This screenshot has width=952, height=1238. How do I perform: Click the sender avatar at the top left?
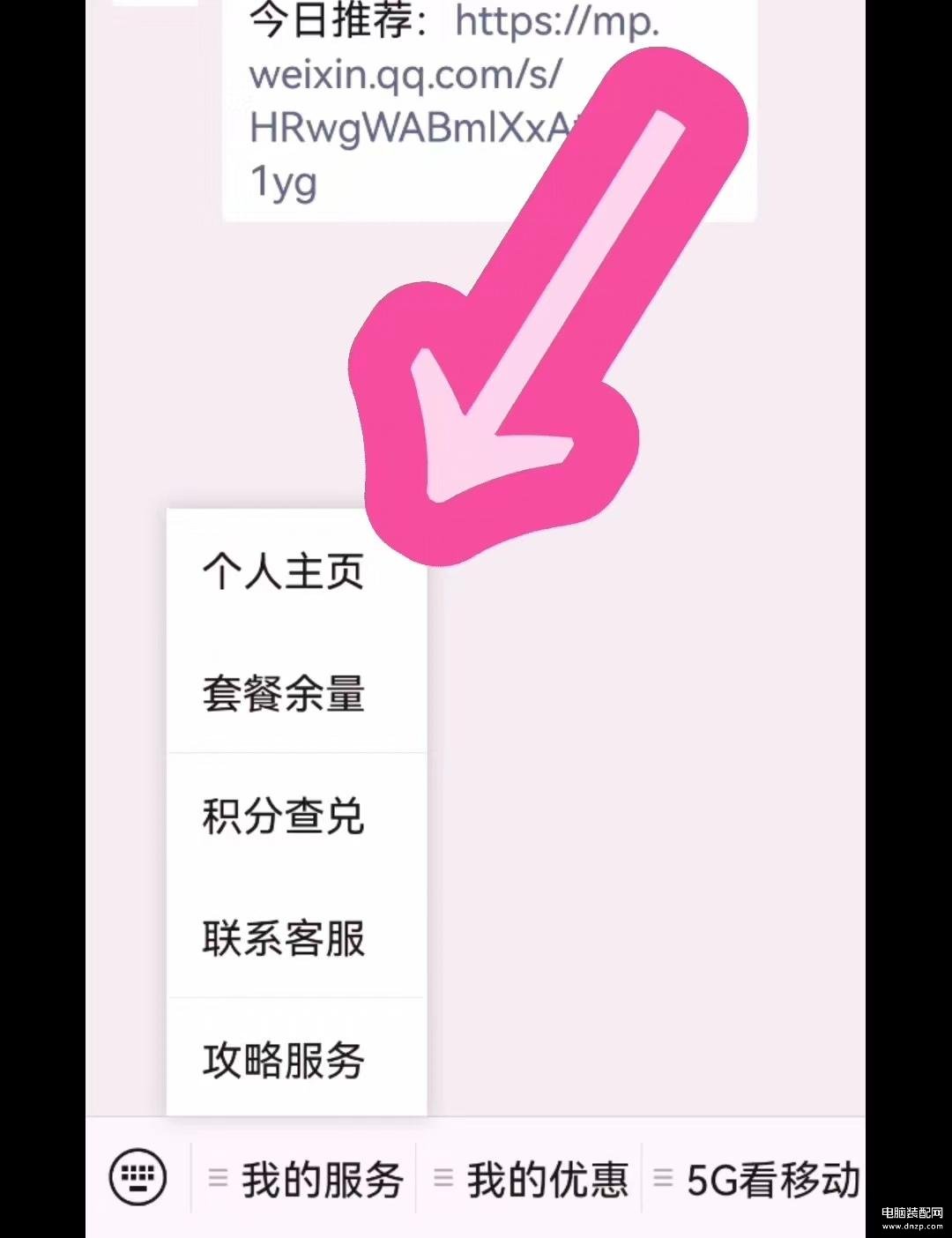(155, 3)
